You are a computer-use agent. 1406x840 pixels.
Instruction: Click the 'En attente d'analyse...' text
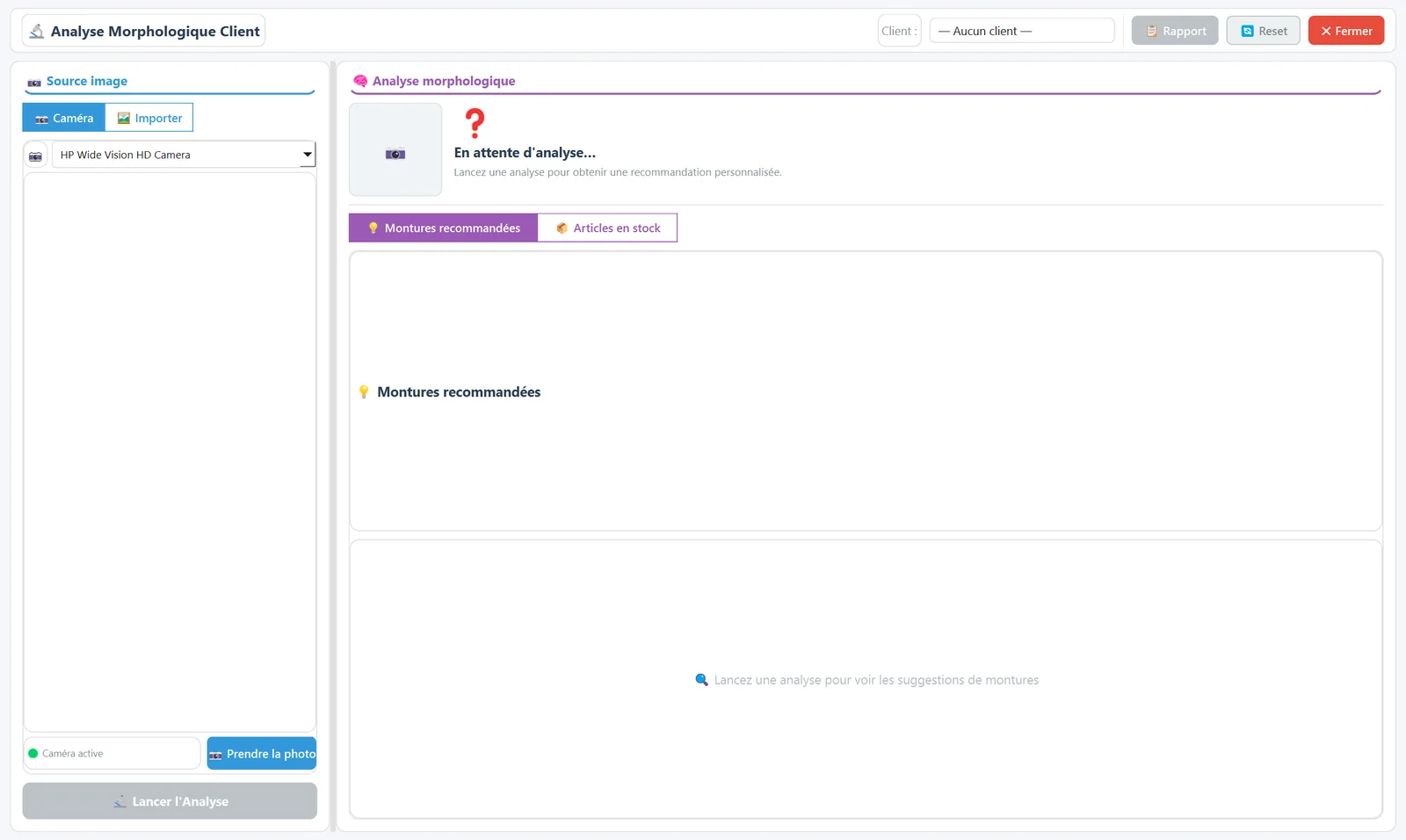(x=525, y=153)
